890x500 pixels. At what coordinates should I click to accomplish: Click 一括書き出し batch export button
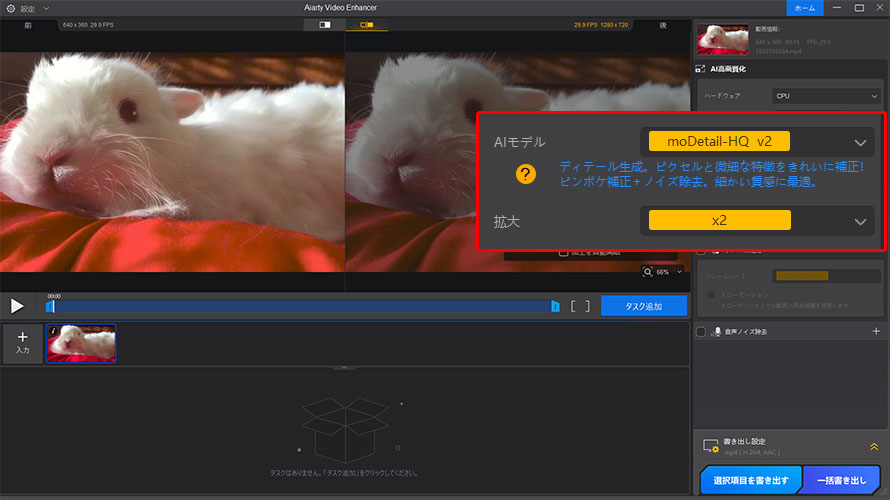pos(841,480)
